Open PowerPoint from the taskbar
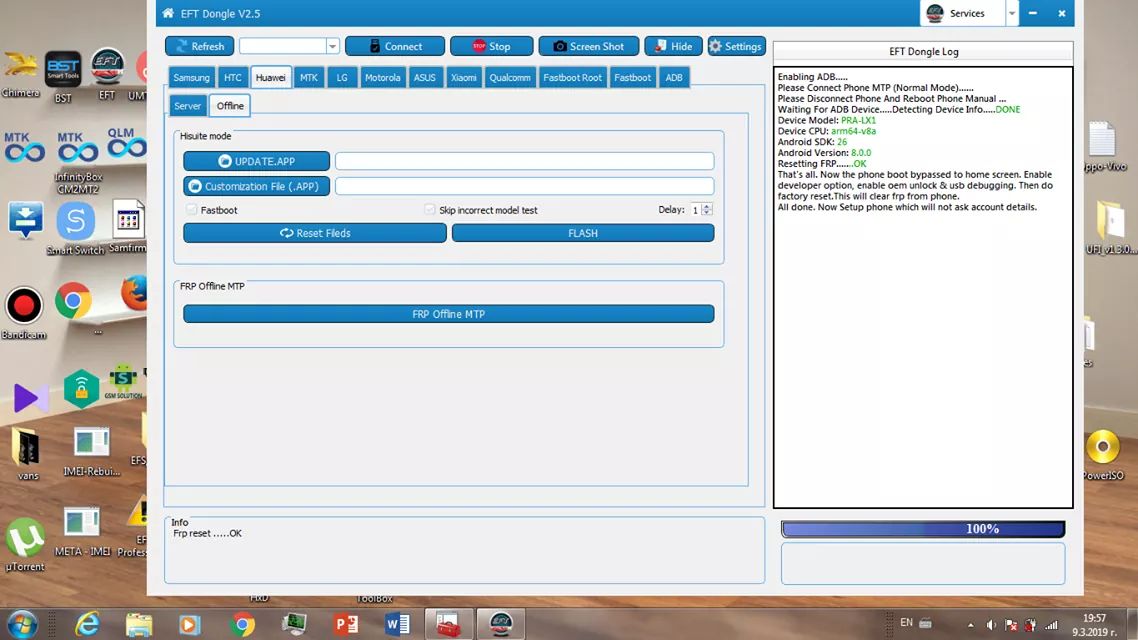Screen dimensions: 1138x640 pyautogui.click(x=346, y=624)
